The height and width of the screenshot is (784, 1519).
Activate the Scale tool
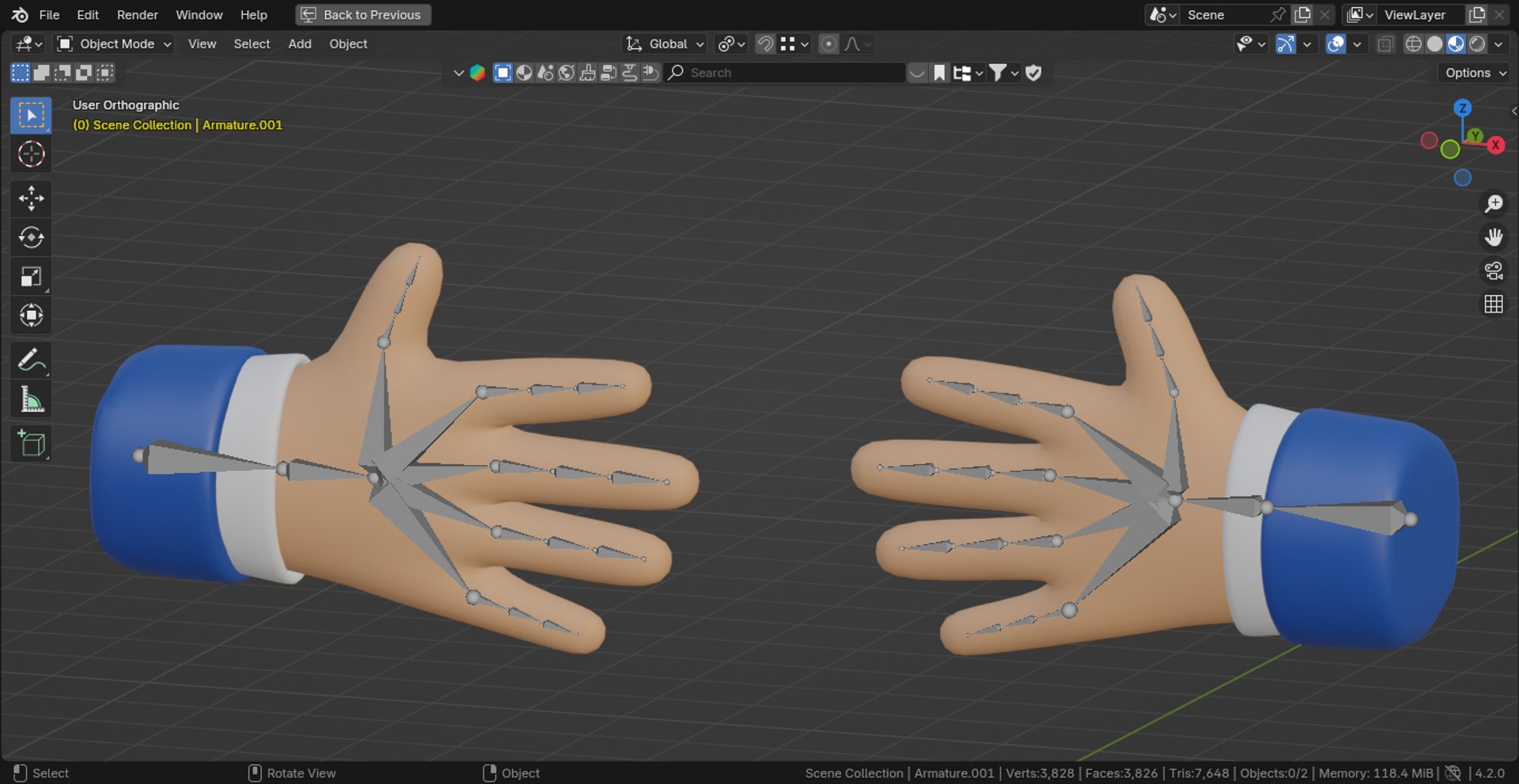tap(31, 276)
